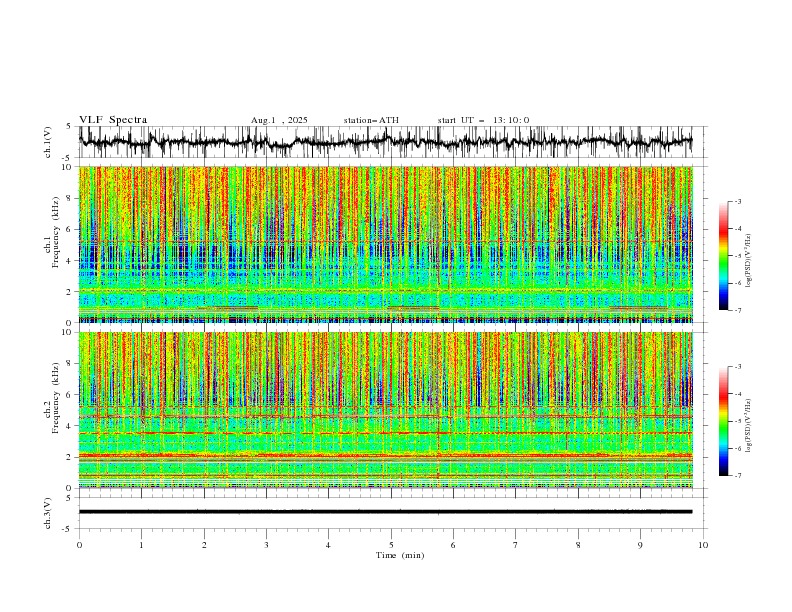Viewport: 792px width, 612px height.
Task: Click the ch.1 voltage waveform trace
Action: [386, 141]
